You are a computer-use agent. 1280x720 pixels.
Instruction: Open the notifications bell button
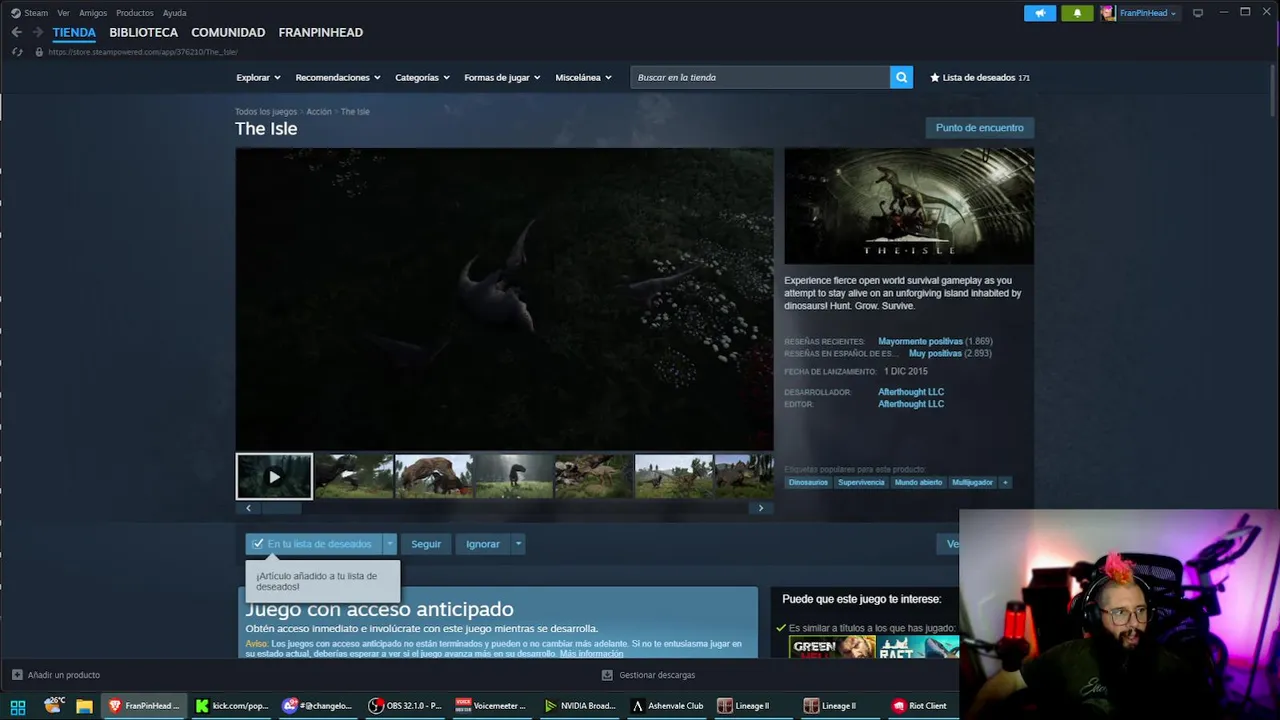(1077, 13)
